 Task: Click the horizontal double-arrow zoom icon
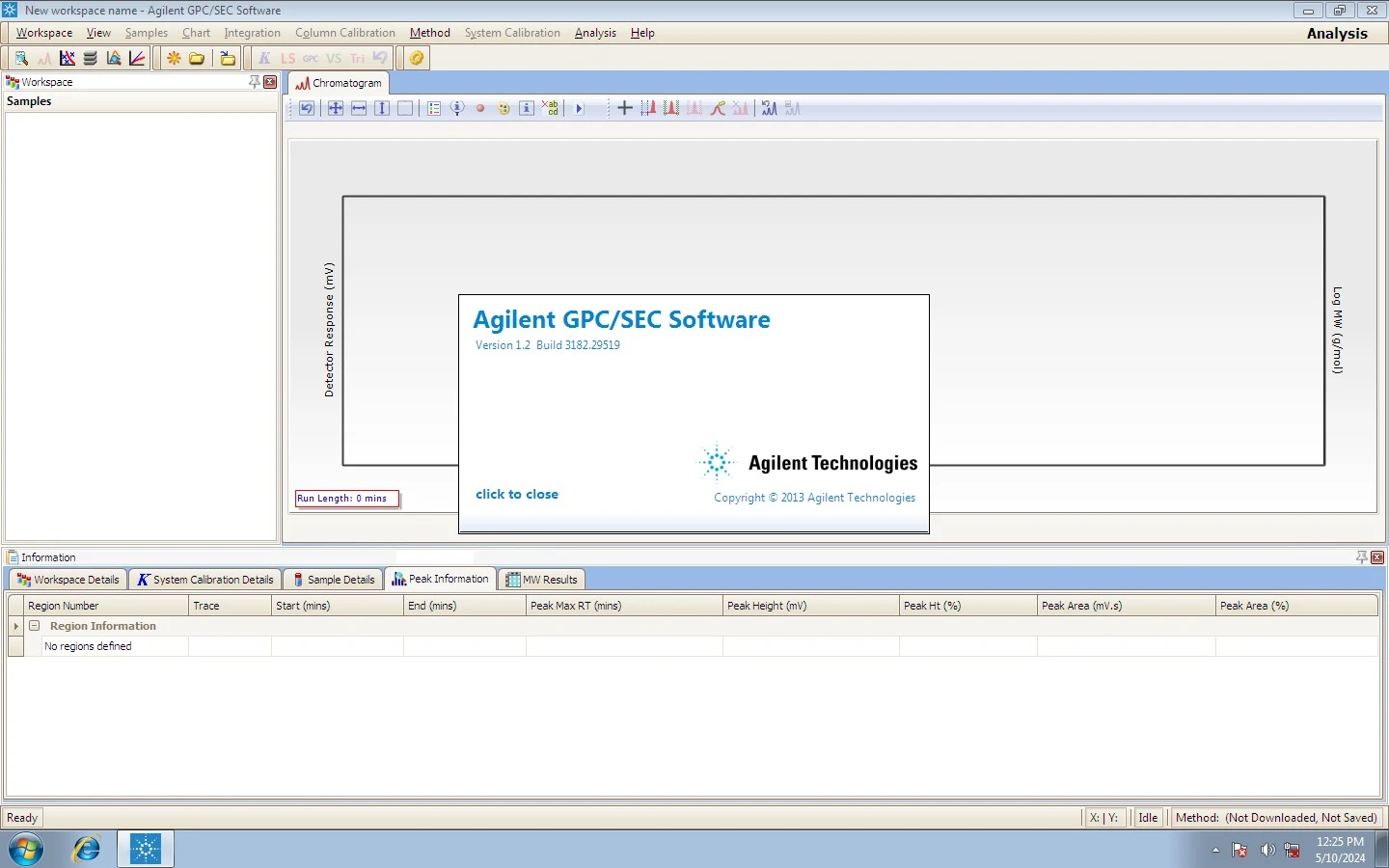point(359,108)
